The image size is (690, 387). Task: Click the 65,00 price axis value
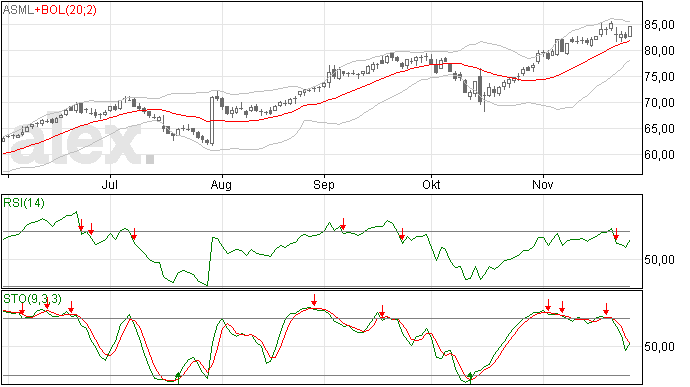[x=659, y=129]
